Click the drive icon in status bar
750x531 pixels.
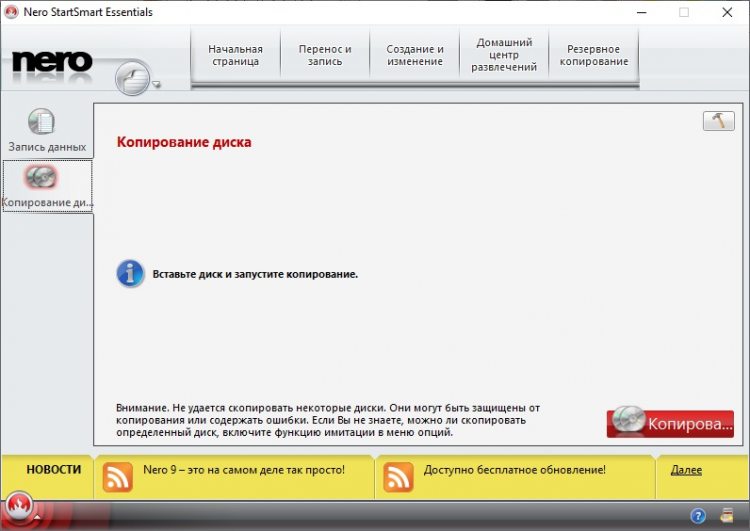[727, 516]
